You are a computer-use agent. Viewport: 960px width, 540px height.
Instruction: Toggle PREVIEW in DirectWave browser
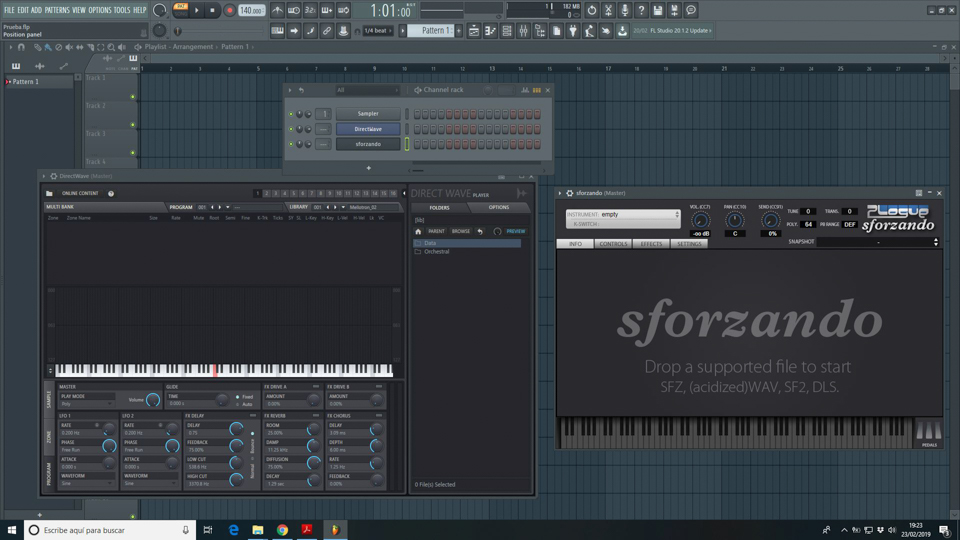(516, 231)
